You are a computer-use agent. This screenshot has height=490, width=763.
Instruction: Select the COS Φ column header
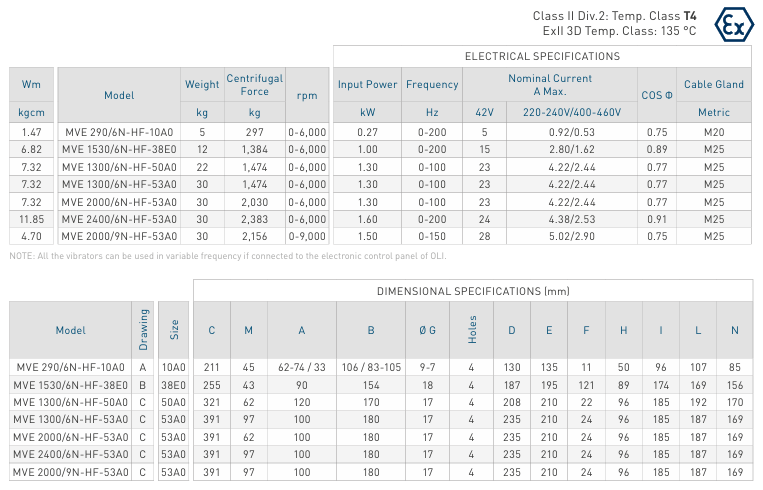click(x=656, y=95)
